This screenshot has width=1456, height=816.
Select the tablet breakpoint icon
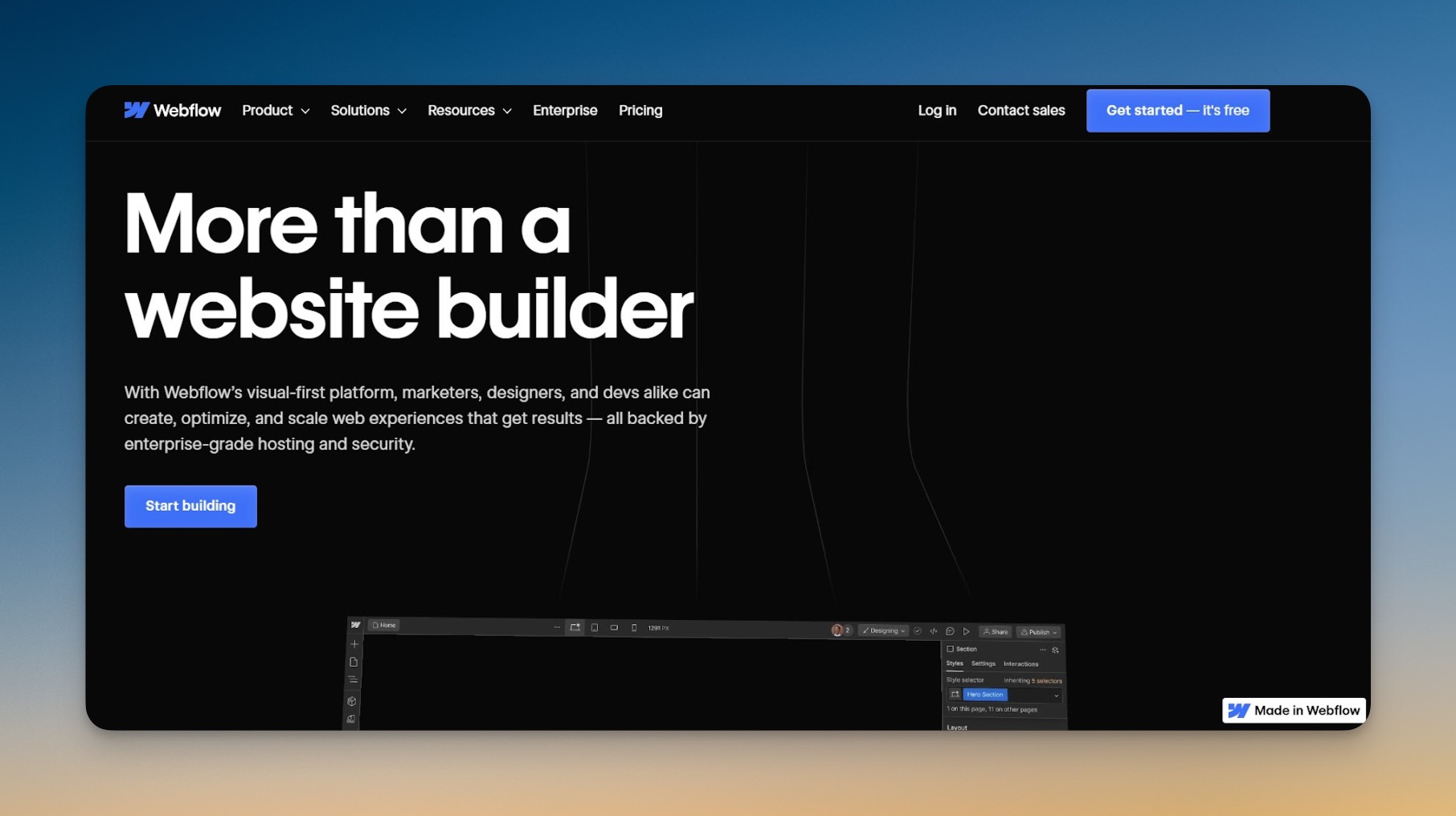pyautogui.click(x=595, y=628)
